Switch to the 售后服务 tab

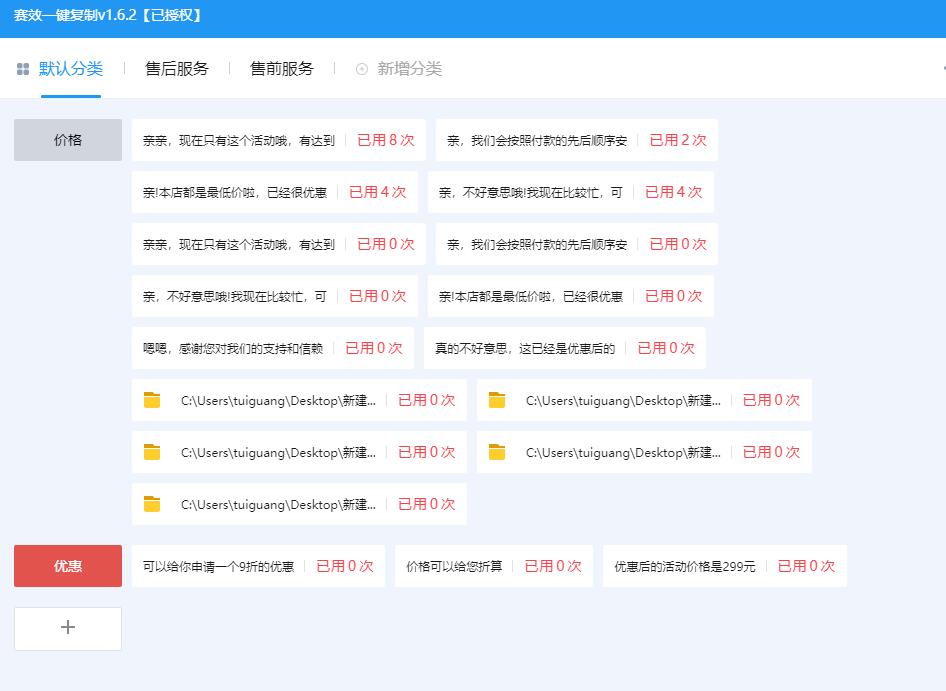click(177, 68)
